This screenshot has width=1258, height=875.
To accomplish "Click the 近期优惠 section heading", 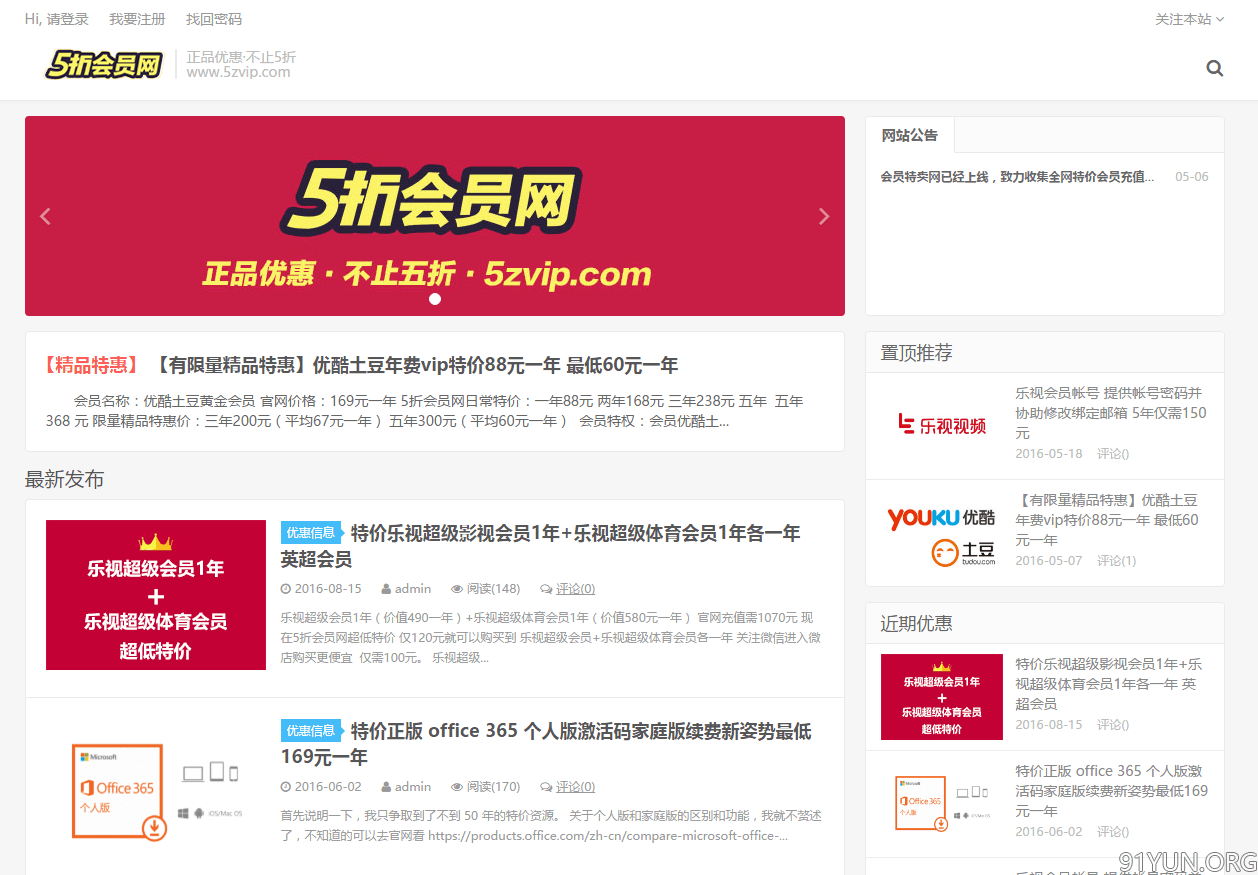I will click(916, 624).
